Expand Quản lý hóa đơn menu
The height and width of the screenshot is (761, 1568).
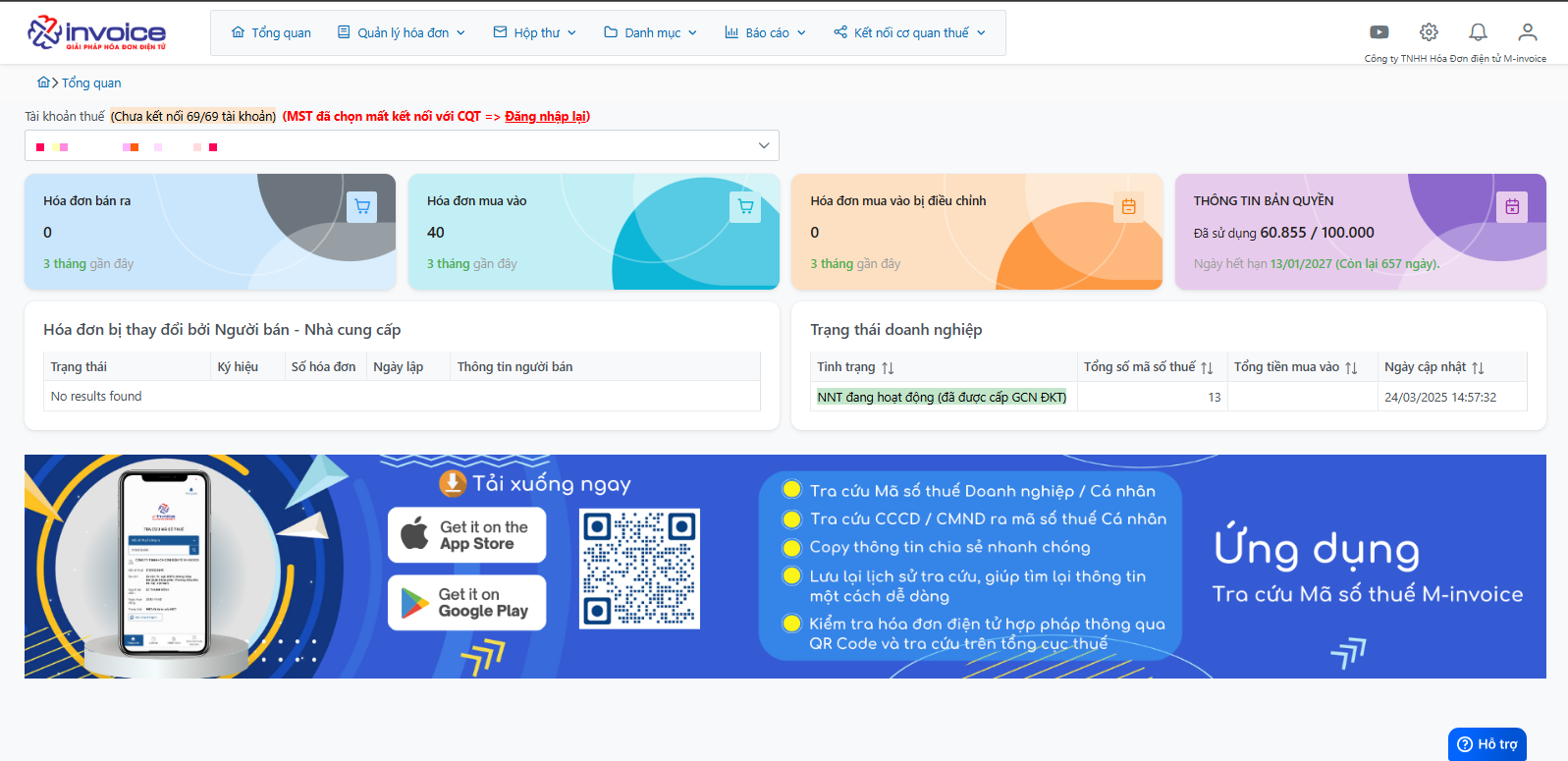pyautogui.click(x=402, y=32)
